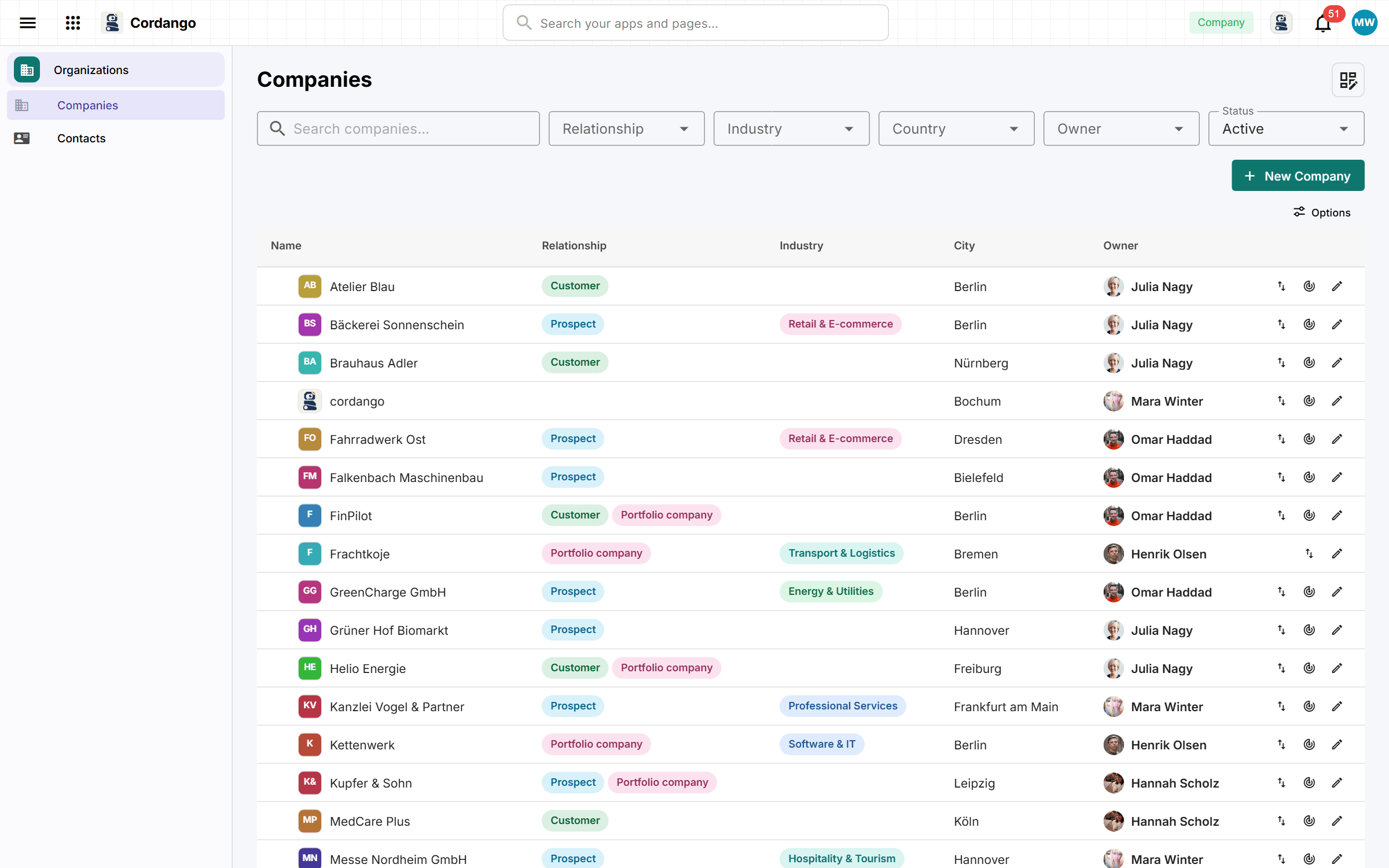Click the Search companies input field
1389x868 pixels.
(398, 128)
